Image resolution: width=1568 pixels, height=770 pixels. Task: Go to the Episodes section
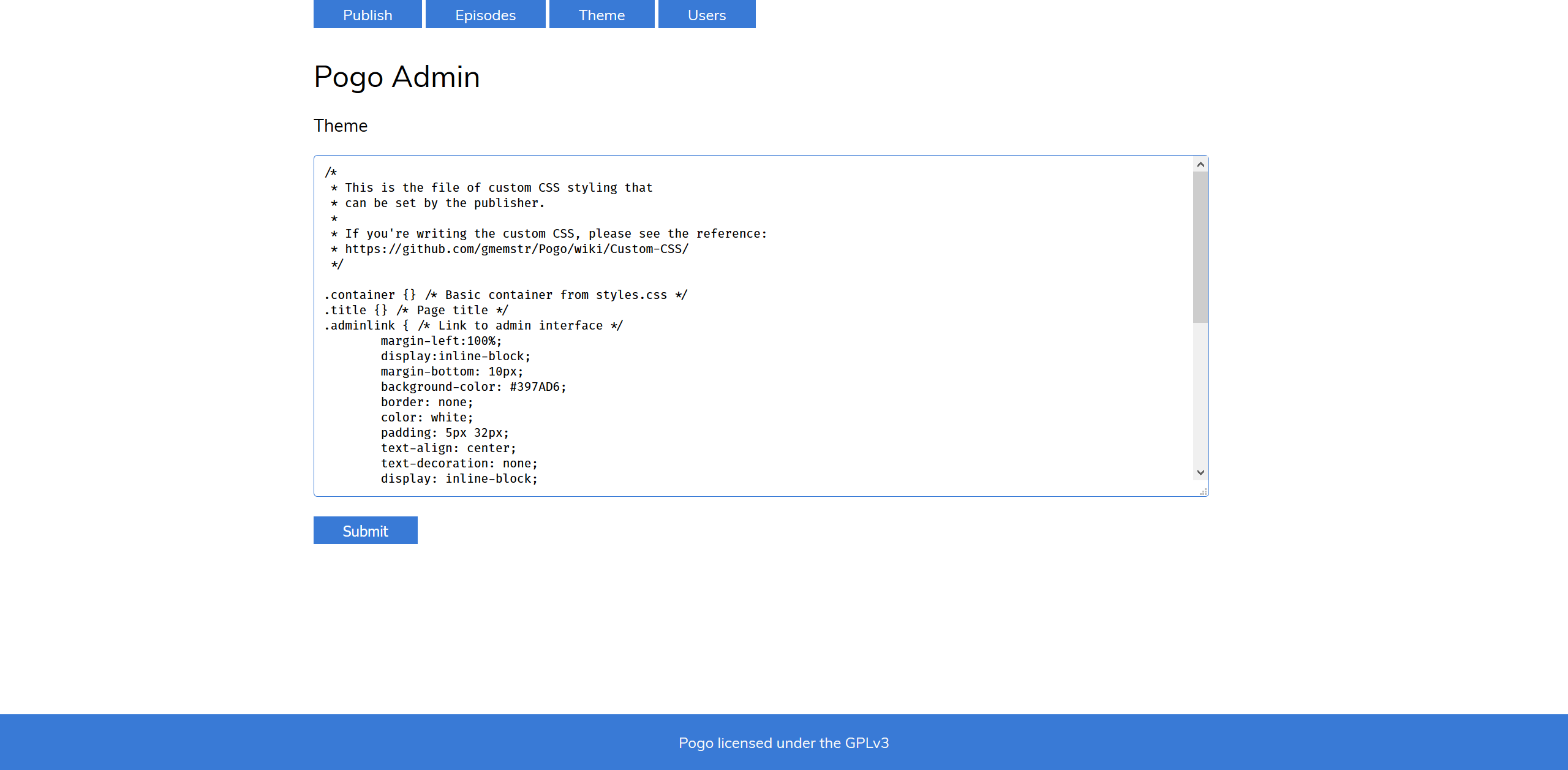click(485, 15)
